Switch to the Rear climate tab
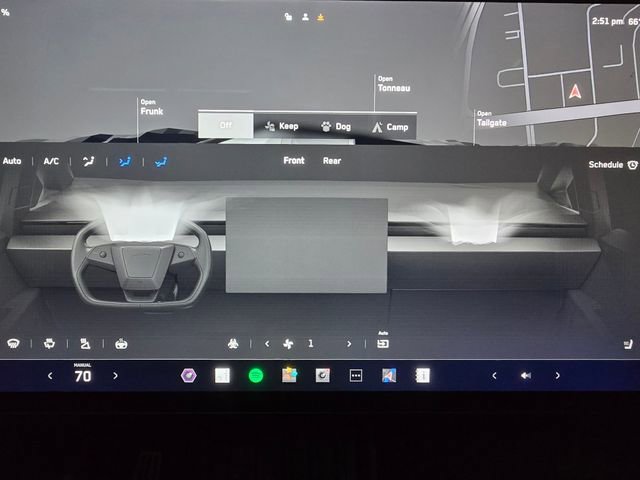Viewport: 640px width, 480px height. click(332, 161)
